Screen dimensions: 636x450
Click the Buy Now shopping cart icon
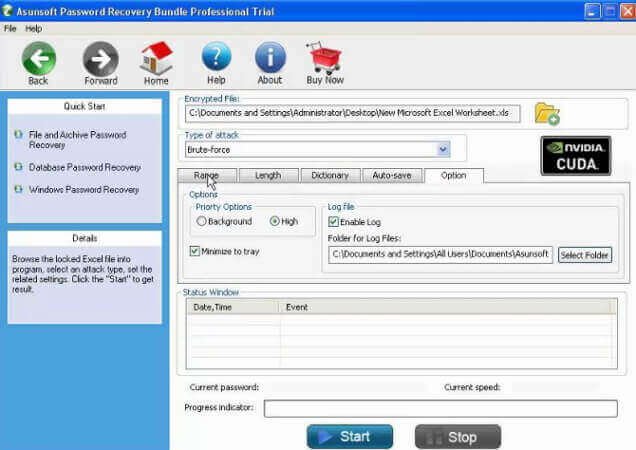tap(325, 58)
